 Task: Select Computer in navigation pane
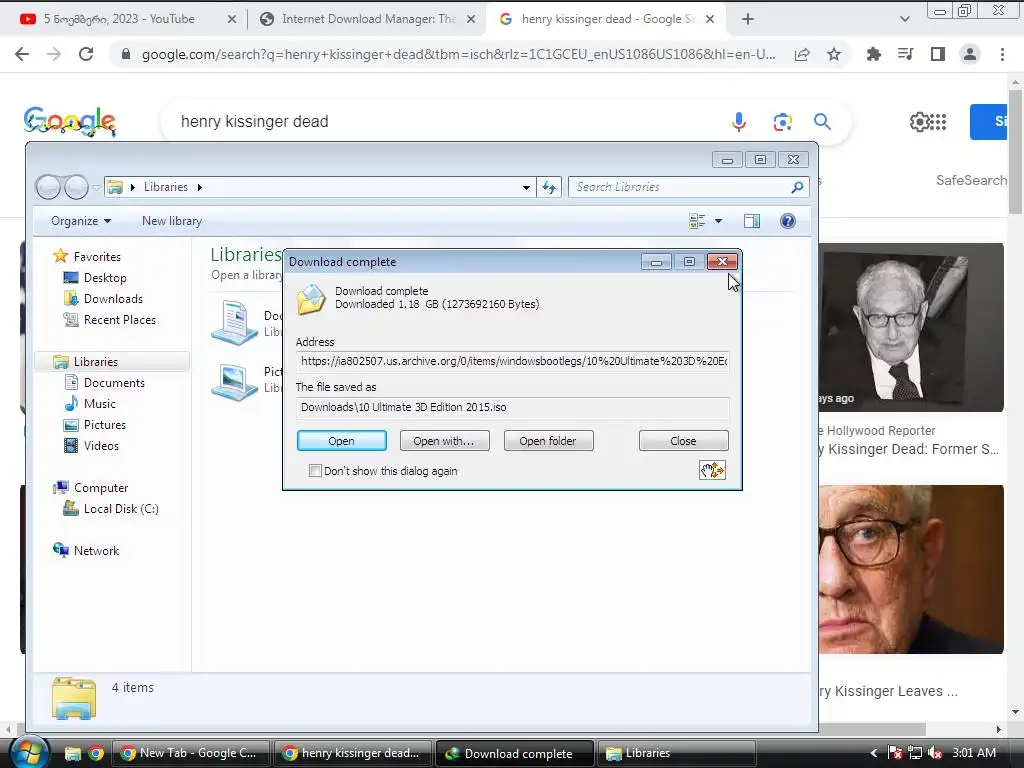tap(101, 488)
